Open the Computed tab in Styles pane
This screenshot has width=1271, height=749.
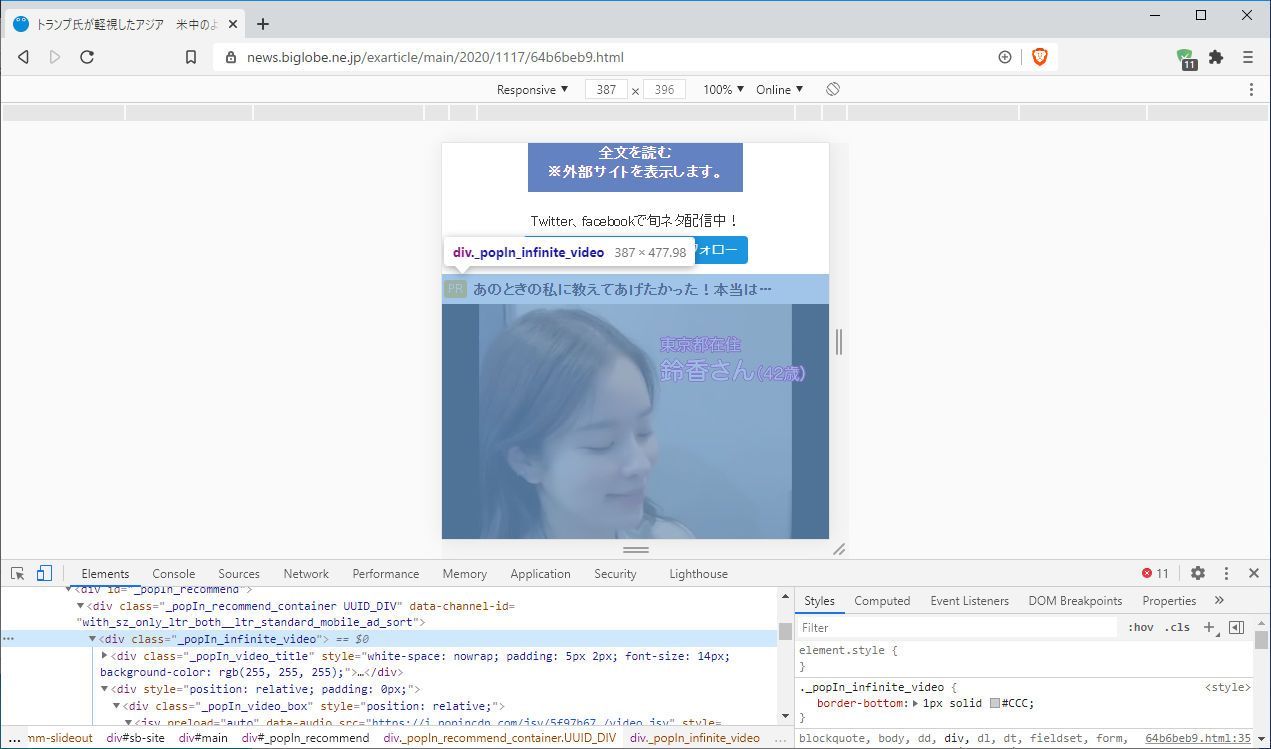point(881,600)
